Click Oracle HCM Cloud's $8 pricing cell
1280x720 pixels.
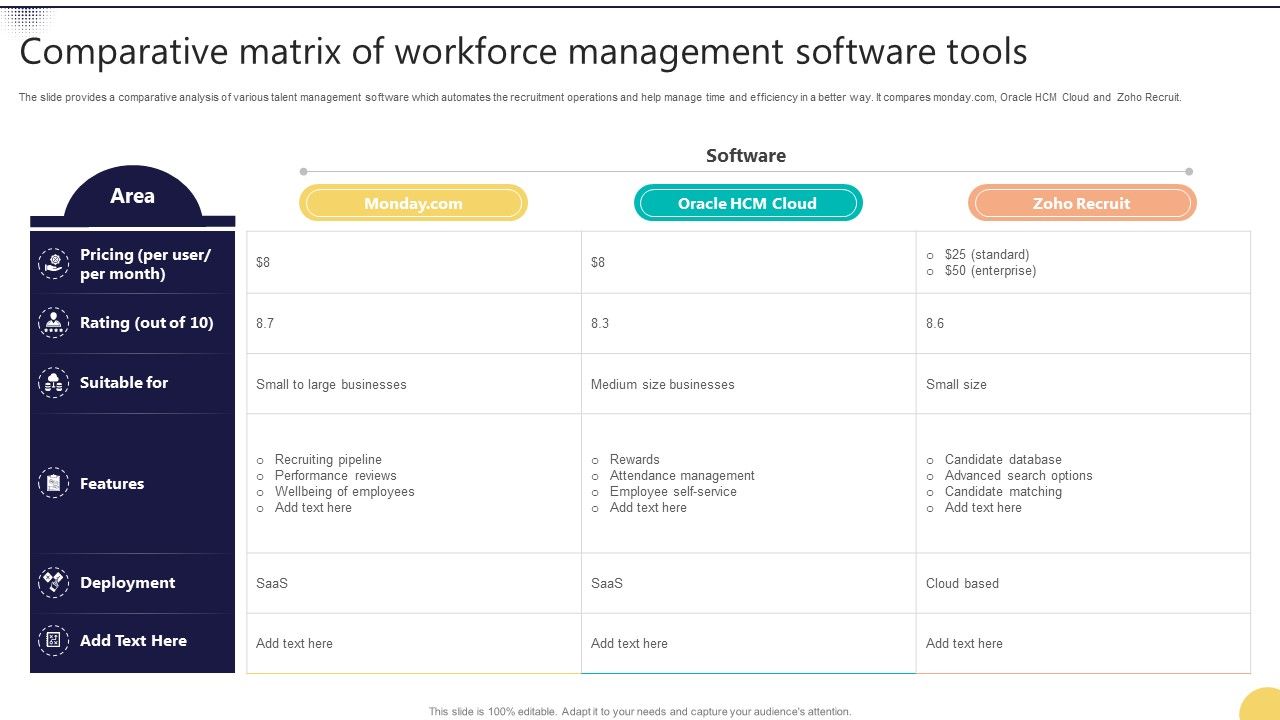click(749, 263)
